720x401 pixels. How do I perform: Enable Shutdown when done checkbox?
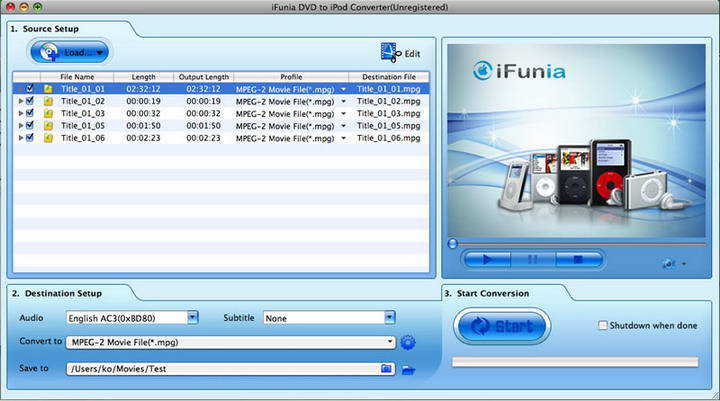tap(602, 325)
